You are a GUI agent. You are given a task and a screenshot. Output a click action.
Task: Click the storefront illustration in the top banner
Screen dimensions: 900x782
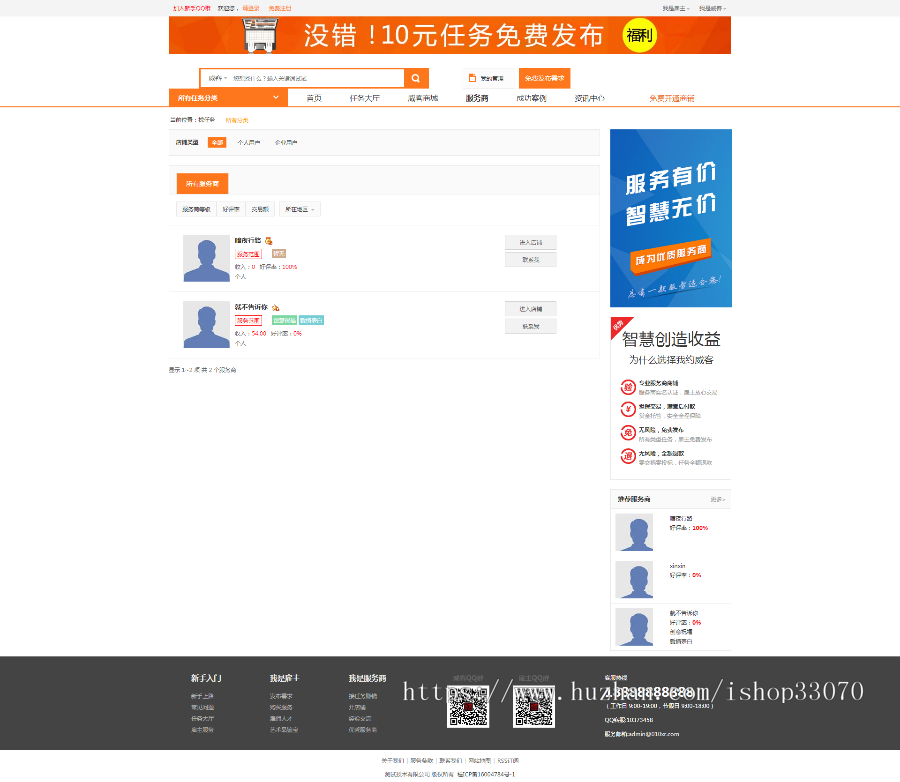[x=262, y=34]
